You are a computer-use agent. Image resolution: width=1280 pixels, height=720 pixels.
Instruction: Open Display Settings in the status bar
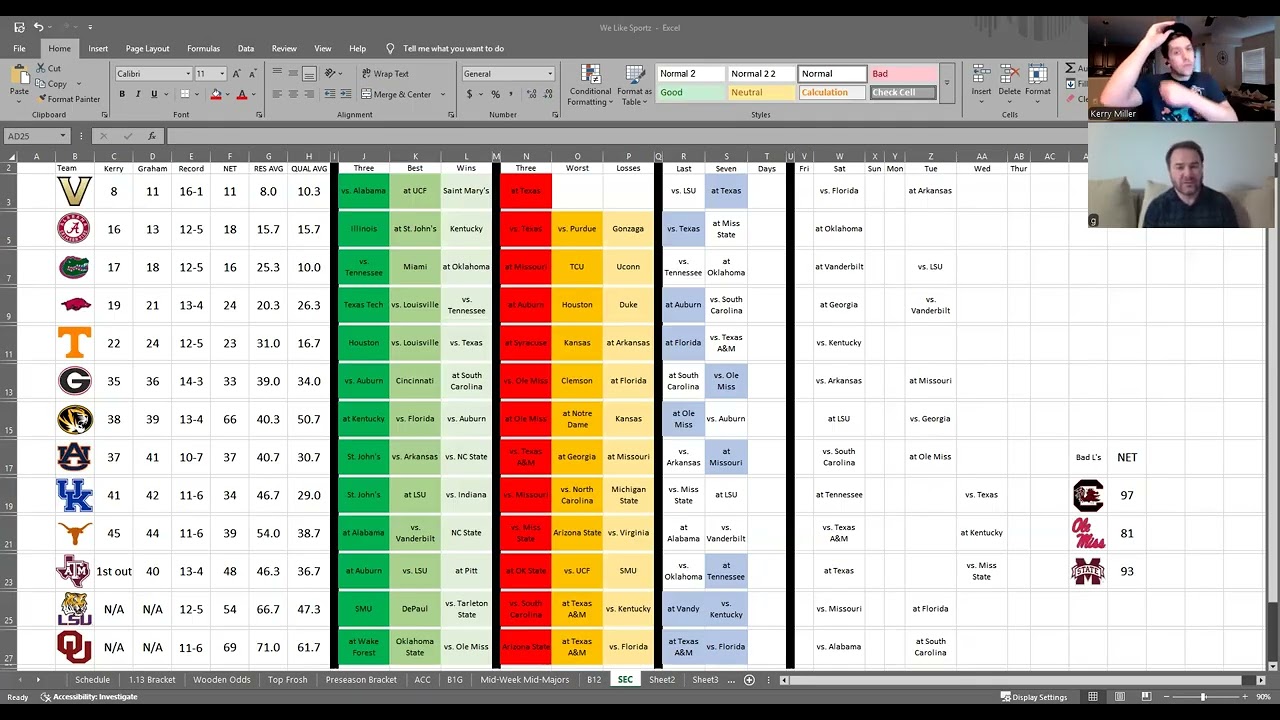coord(1034,697)
